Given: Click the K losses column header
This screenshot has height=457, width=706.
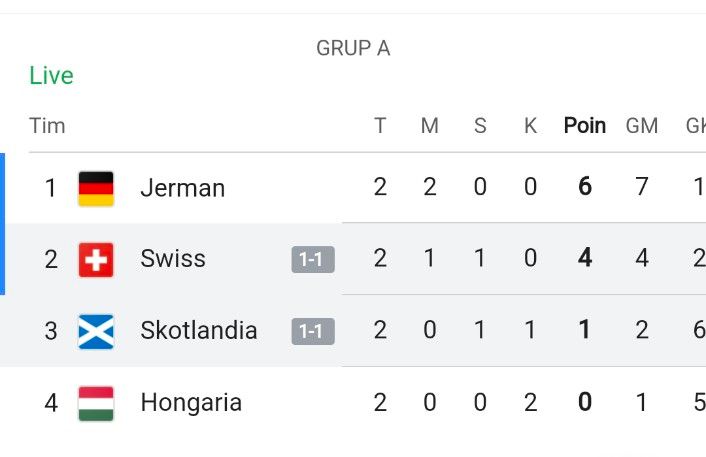Looking at the screenshot, I should pos(530,126).
